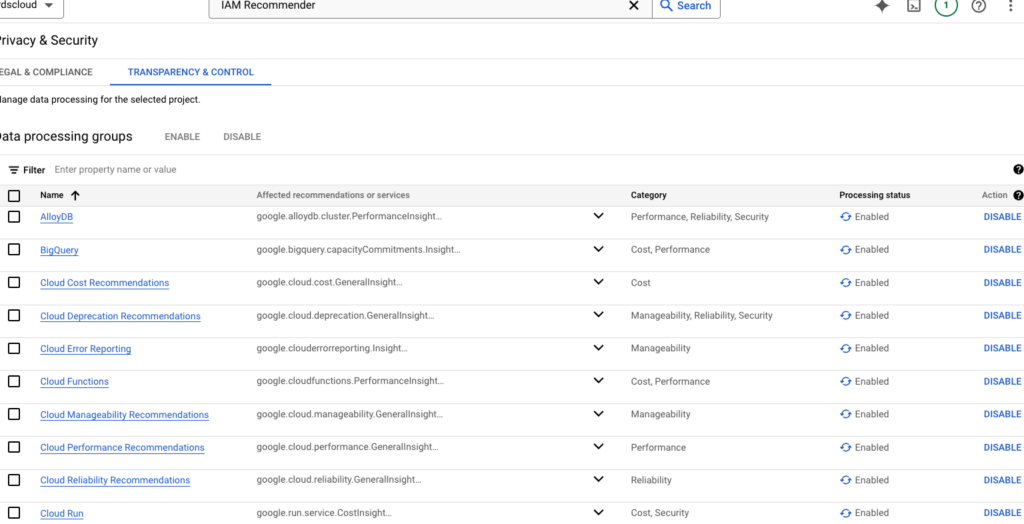Expand Cloud Deprecation Recommendations services chevron
Screen dimensions: 1024x524
[598, 315]
